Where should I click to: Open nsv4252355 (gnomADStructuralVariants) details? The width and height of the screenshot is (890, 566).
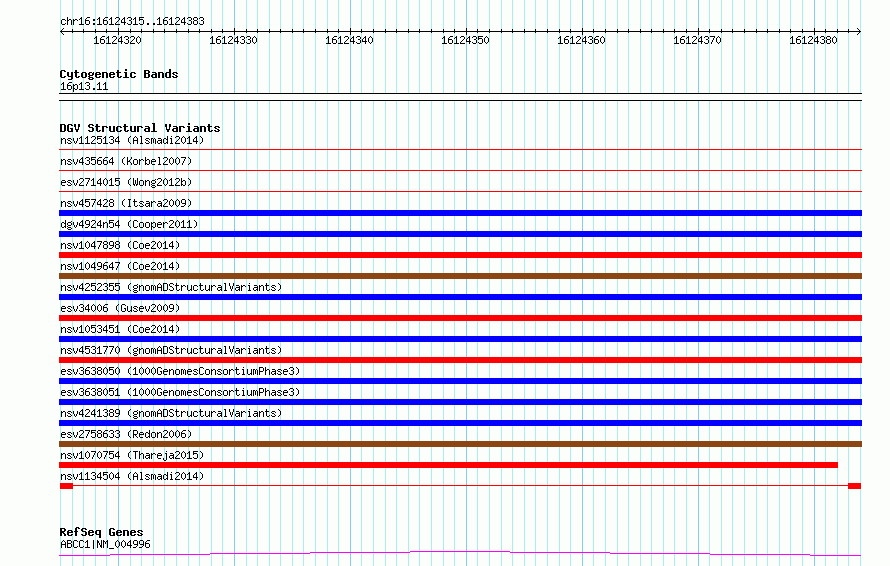[x=171, y=287]
